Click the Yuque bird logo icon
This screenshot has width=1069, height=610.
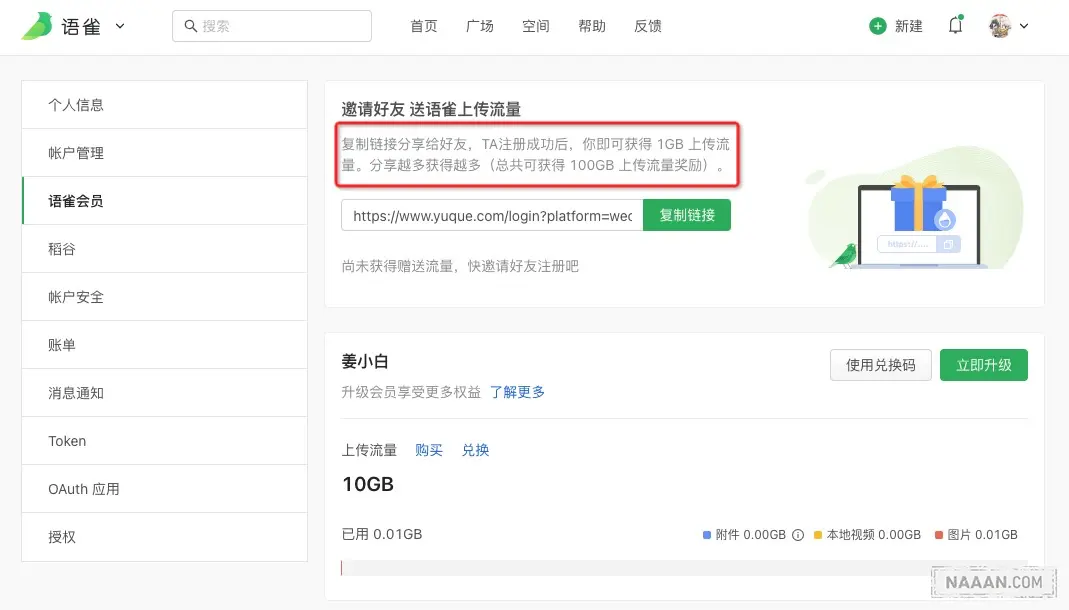pyautogui.click(x=37, y=25)
